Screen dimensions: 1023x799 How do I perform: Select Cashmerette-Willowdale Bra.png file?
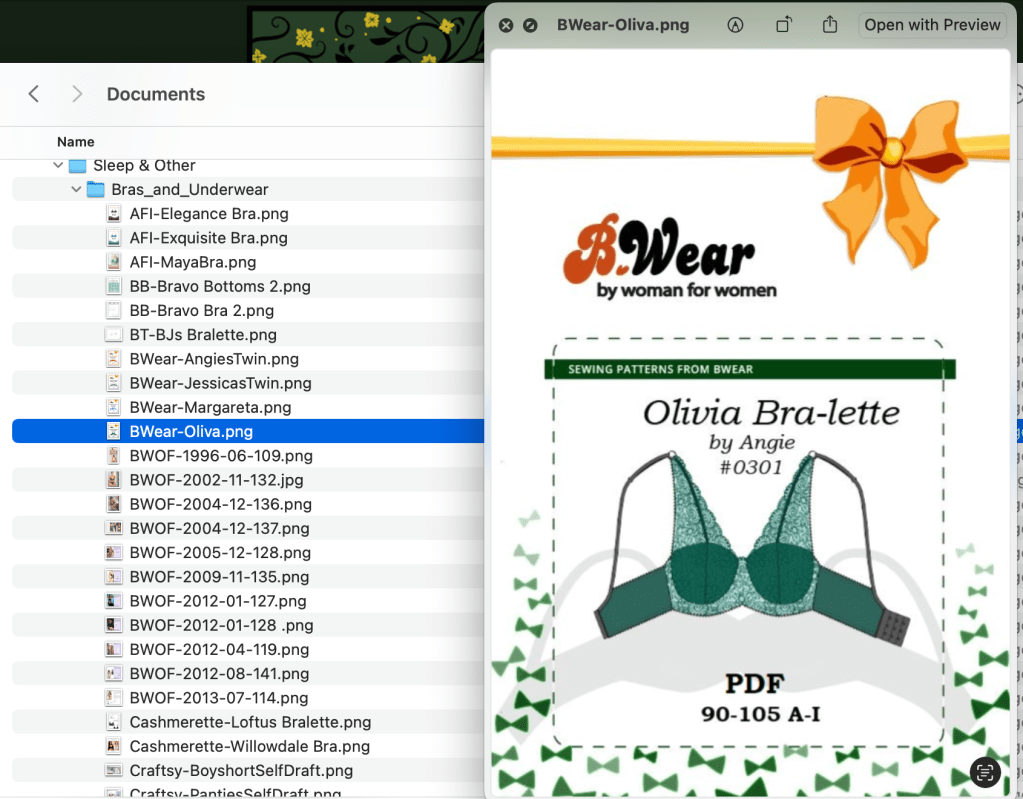[x=249, y=747]
